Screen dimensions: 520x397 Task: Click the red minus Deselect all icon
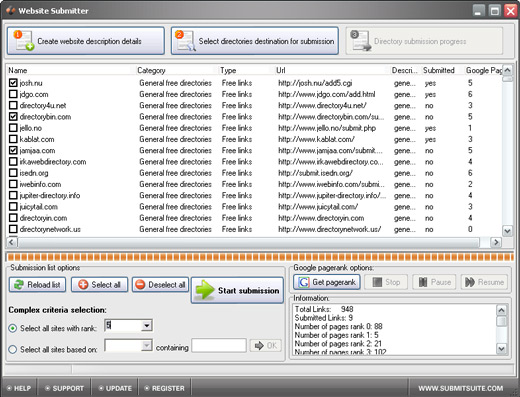pyautogui.click(x=140, y=285)
